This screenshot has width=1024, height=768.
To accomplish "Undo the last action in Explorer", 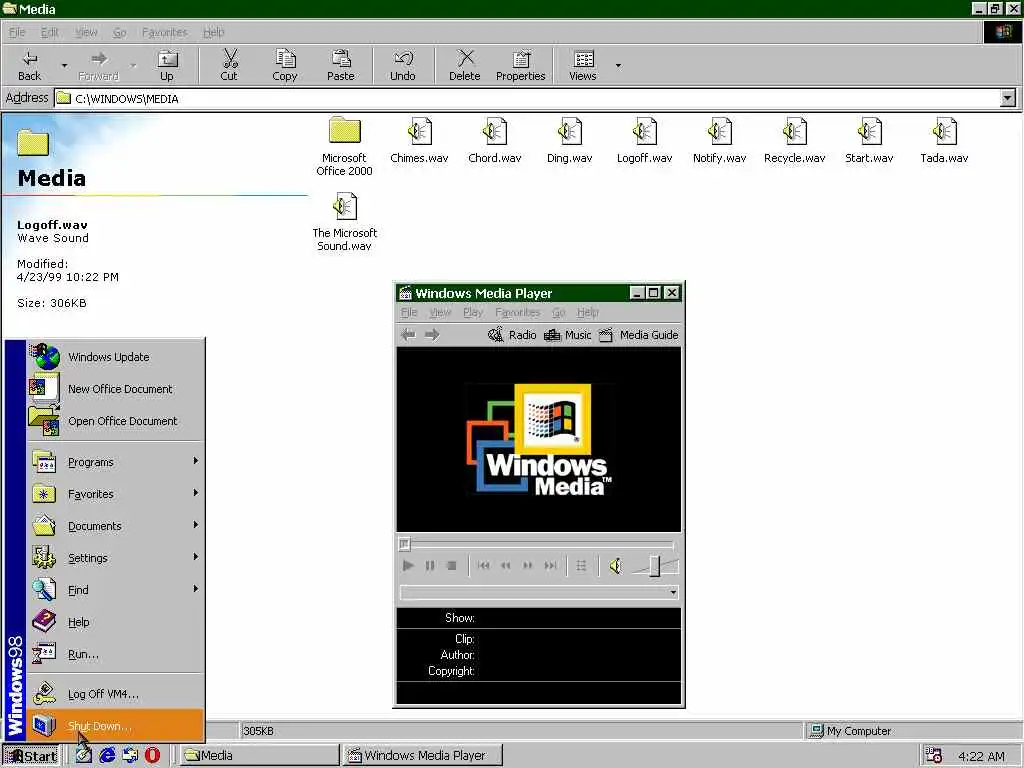I will click(x=403, y=65).
